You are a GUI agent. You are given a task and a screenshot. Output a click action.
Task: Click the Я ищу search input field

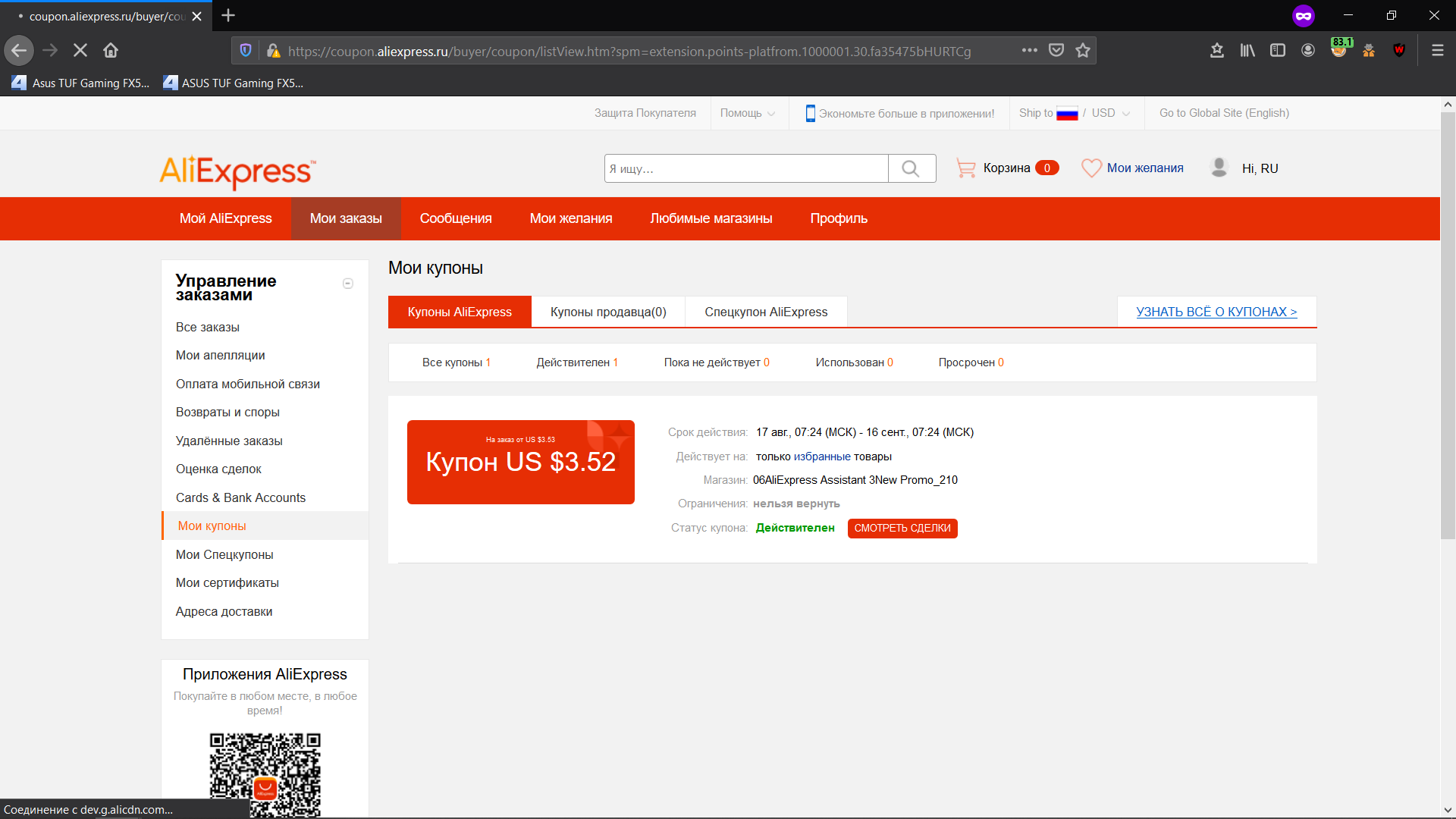[746, 168]
